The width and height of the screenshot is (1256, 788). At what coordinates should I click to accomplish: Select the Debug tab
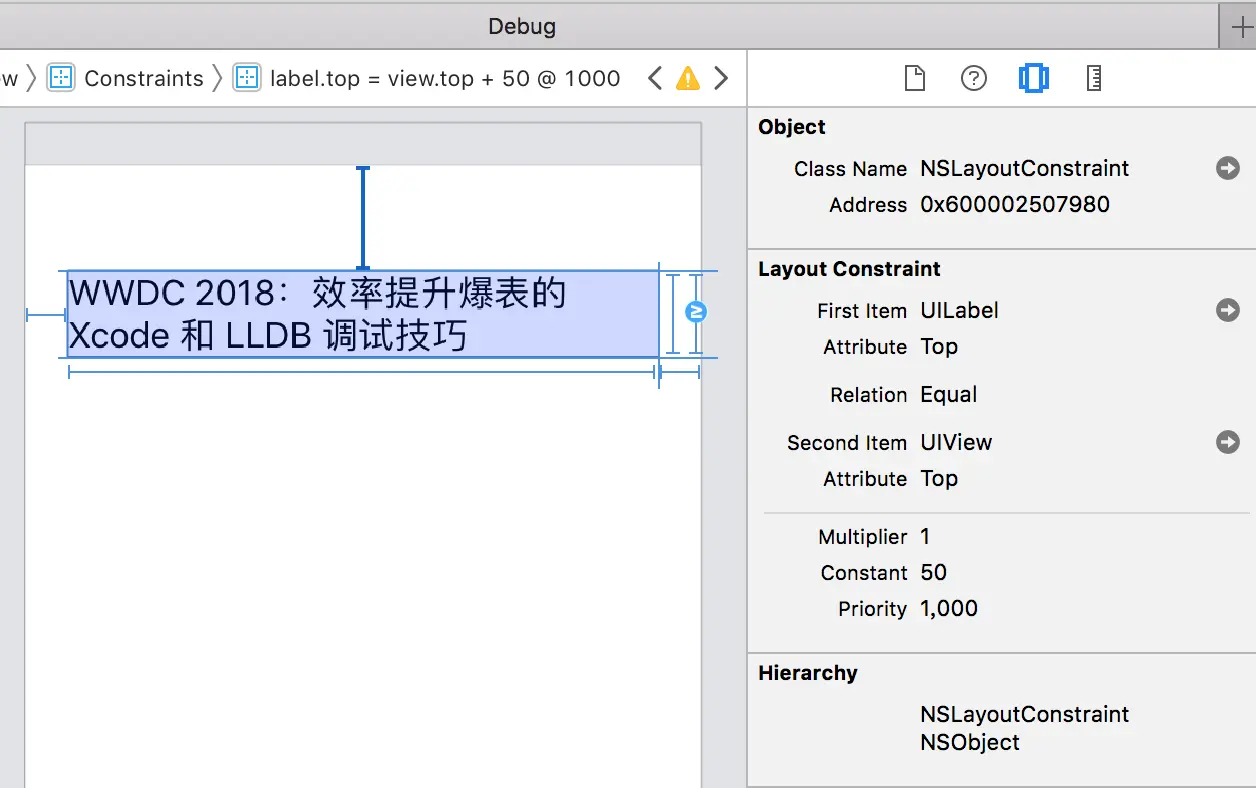pyautogui.click(x=522, y=26)
